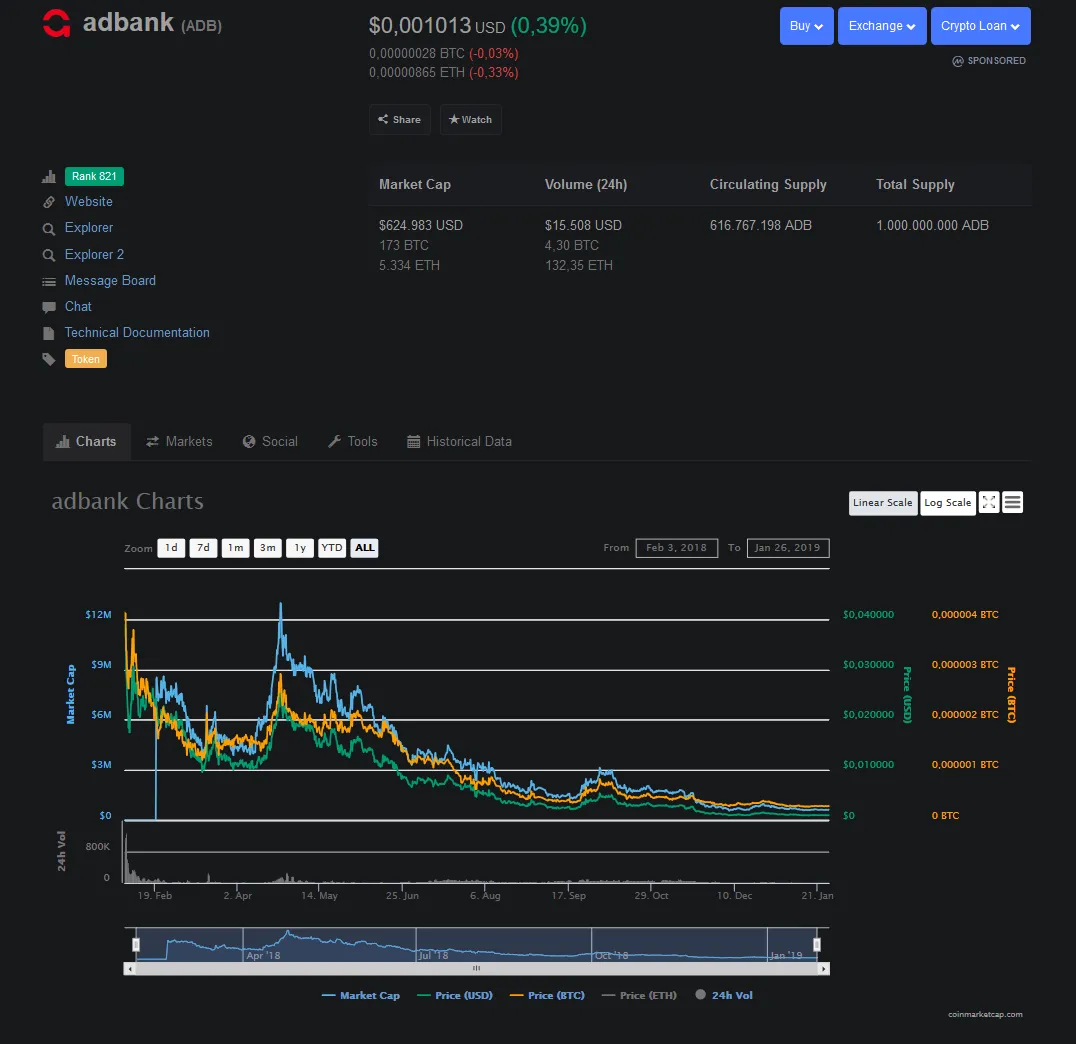Click the tag icon beside Token
Image resolution: width=1076 pixels, height=1044 pixels.
click(x=49, y=359)
